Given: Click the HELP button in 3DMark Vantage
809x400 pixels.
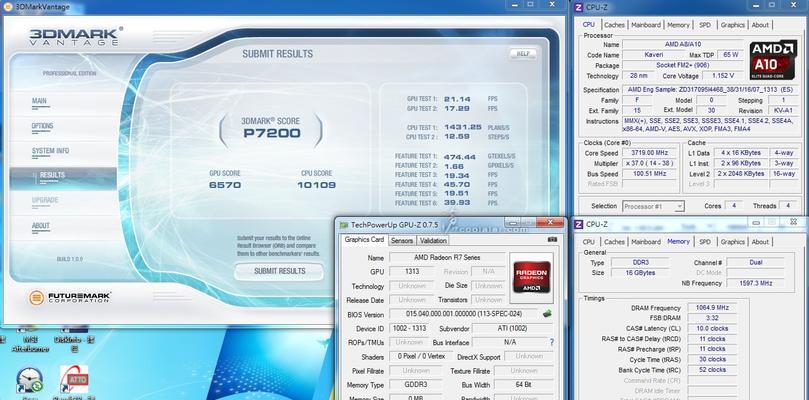Looking at the screenshot, I should 523,54.
